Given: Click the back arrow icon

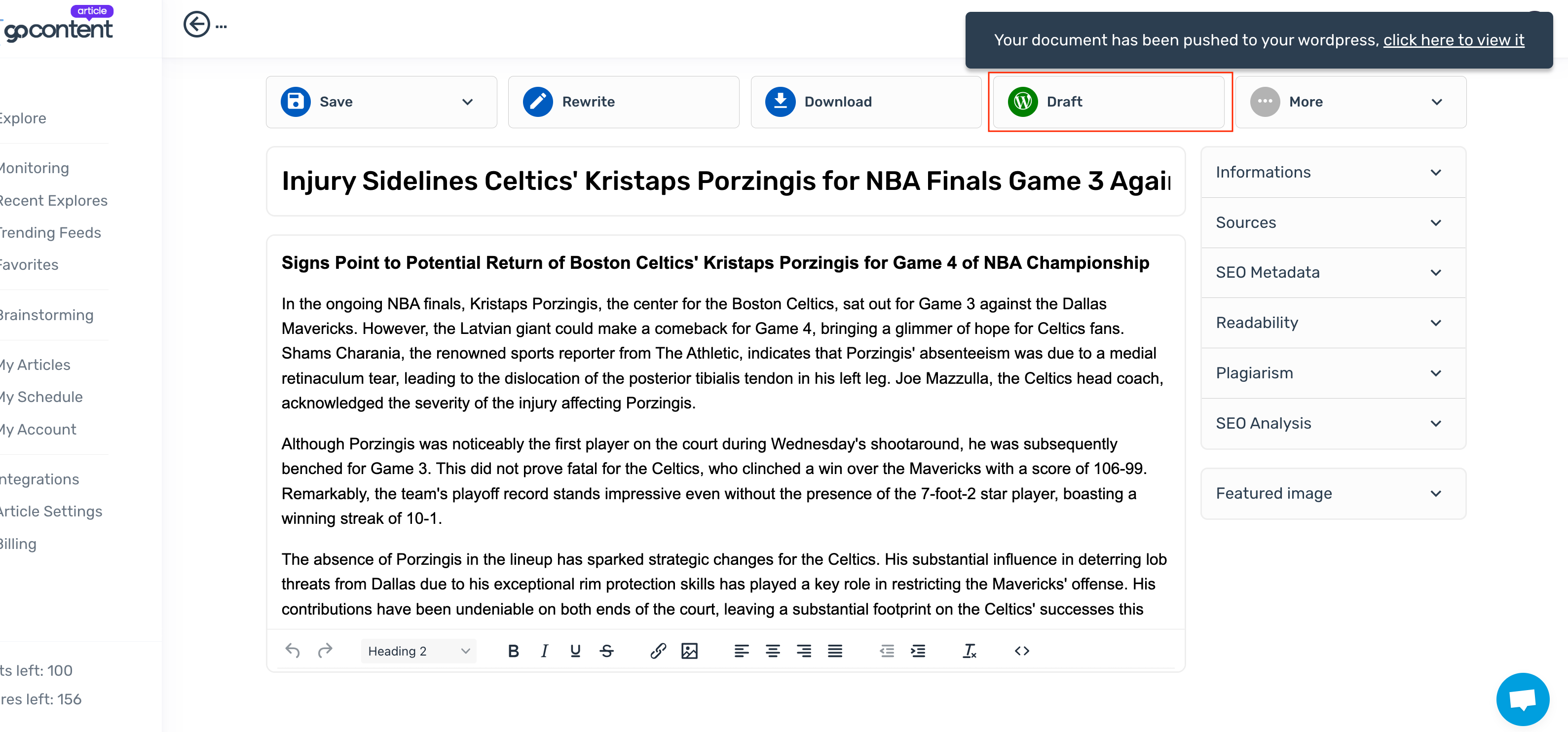Looking at the screenshot, I should coord(196,25).
